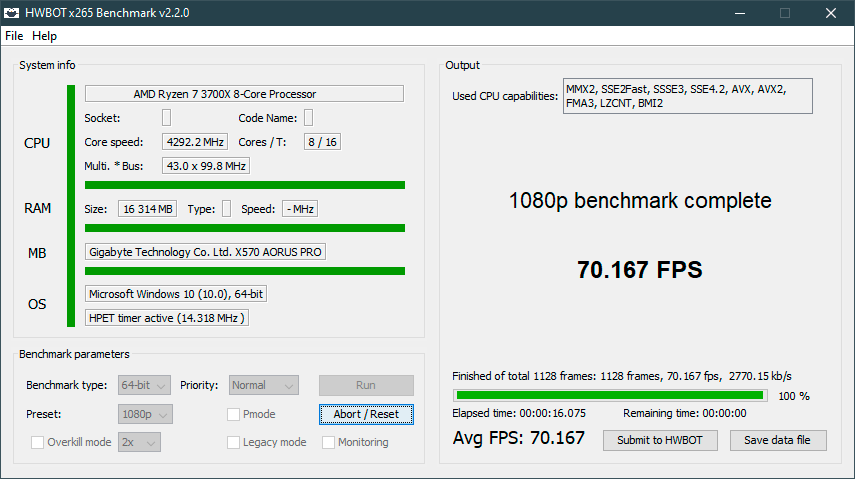Click the Gigabyte X570 AORUS PRO motherboard field
This screenshot has height=479, width=855.
coord(205,252)
